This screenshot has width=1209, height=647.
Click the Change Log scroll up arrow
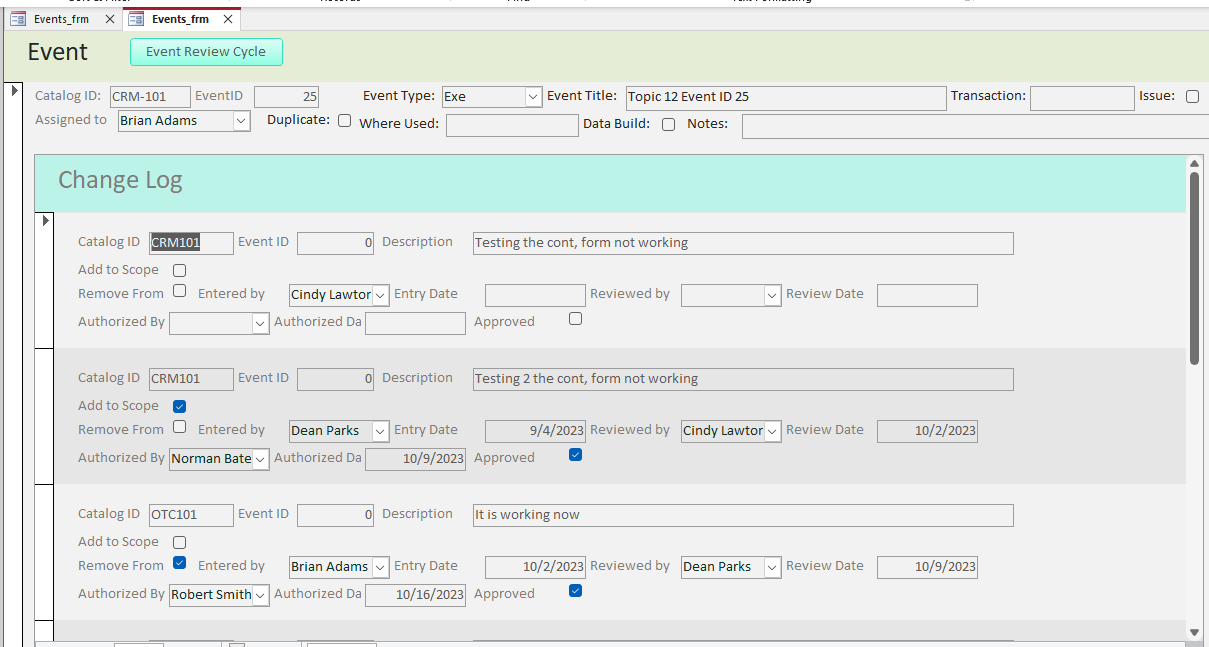(1194, 163)
